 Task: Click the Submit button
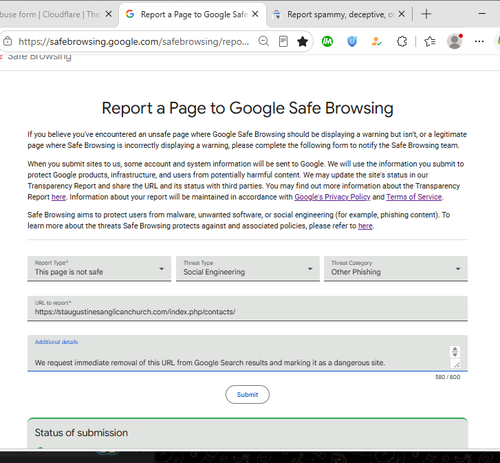(x=247, y=394)
